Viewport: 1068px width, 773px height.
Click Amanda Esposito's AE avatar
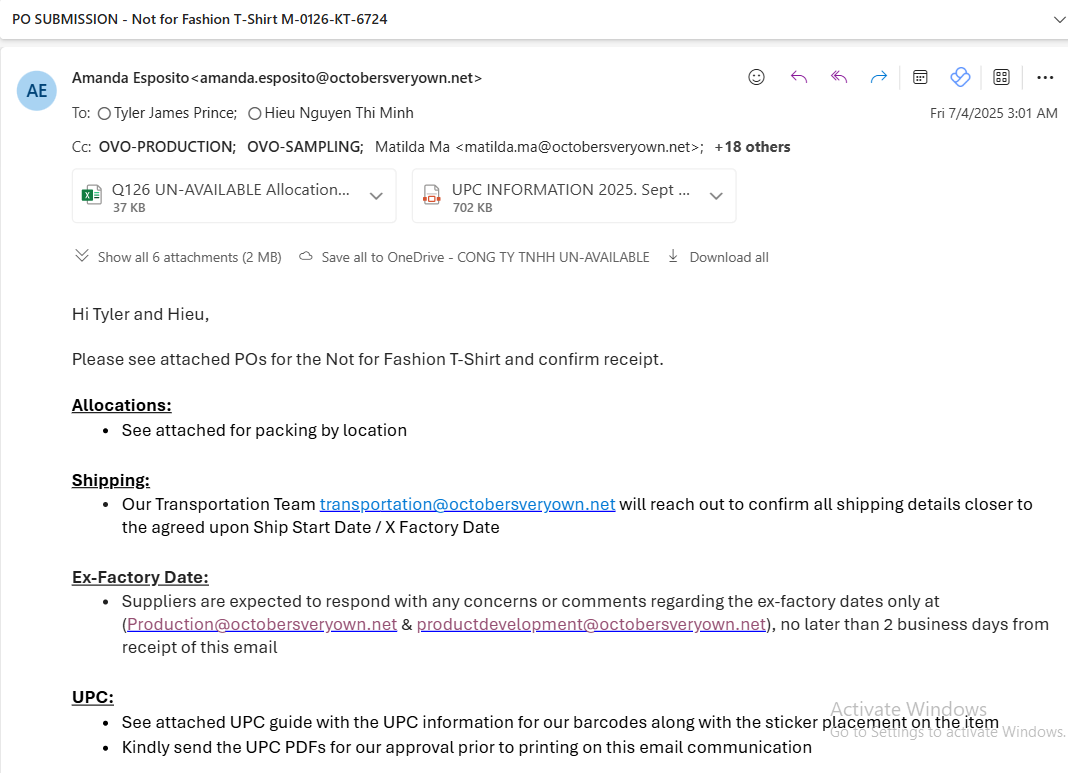point(37,91)
